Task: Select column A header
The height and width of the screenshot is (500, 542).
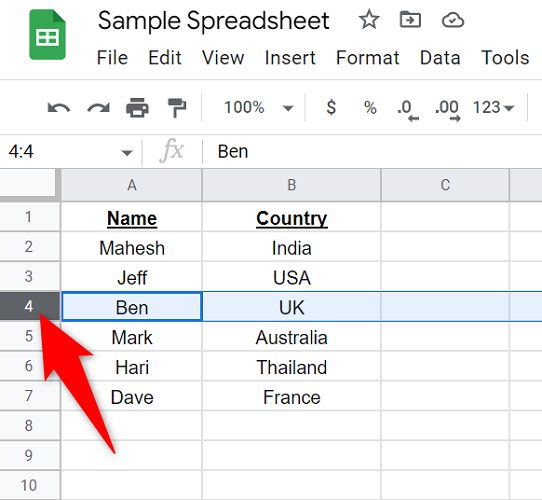Action: [x=132, y=185]
